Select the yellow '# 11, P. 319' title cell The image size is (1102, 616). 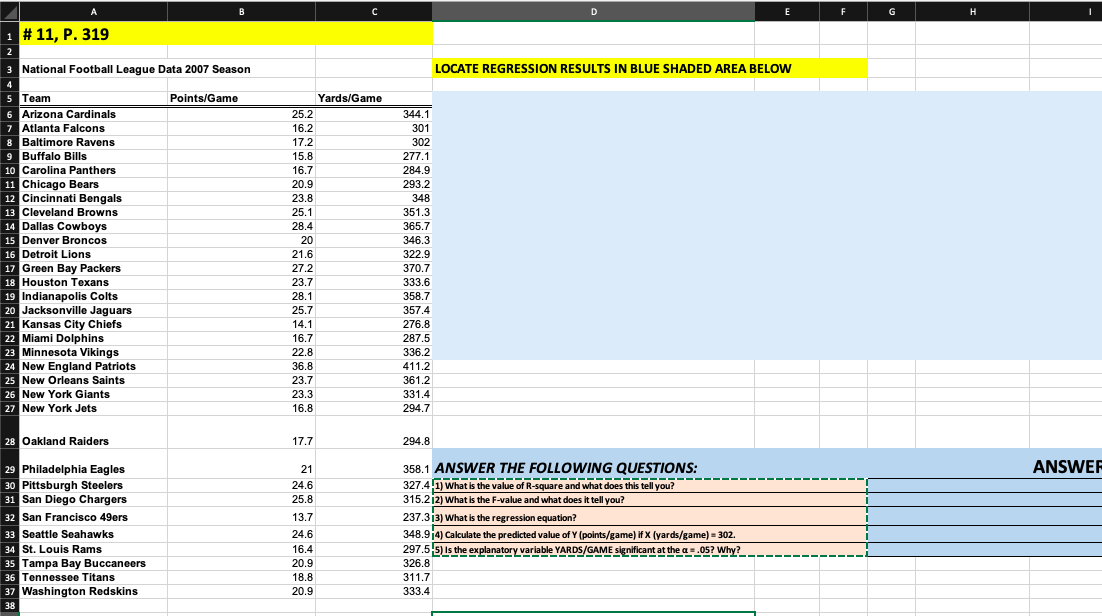coord(93,33)
